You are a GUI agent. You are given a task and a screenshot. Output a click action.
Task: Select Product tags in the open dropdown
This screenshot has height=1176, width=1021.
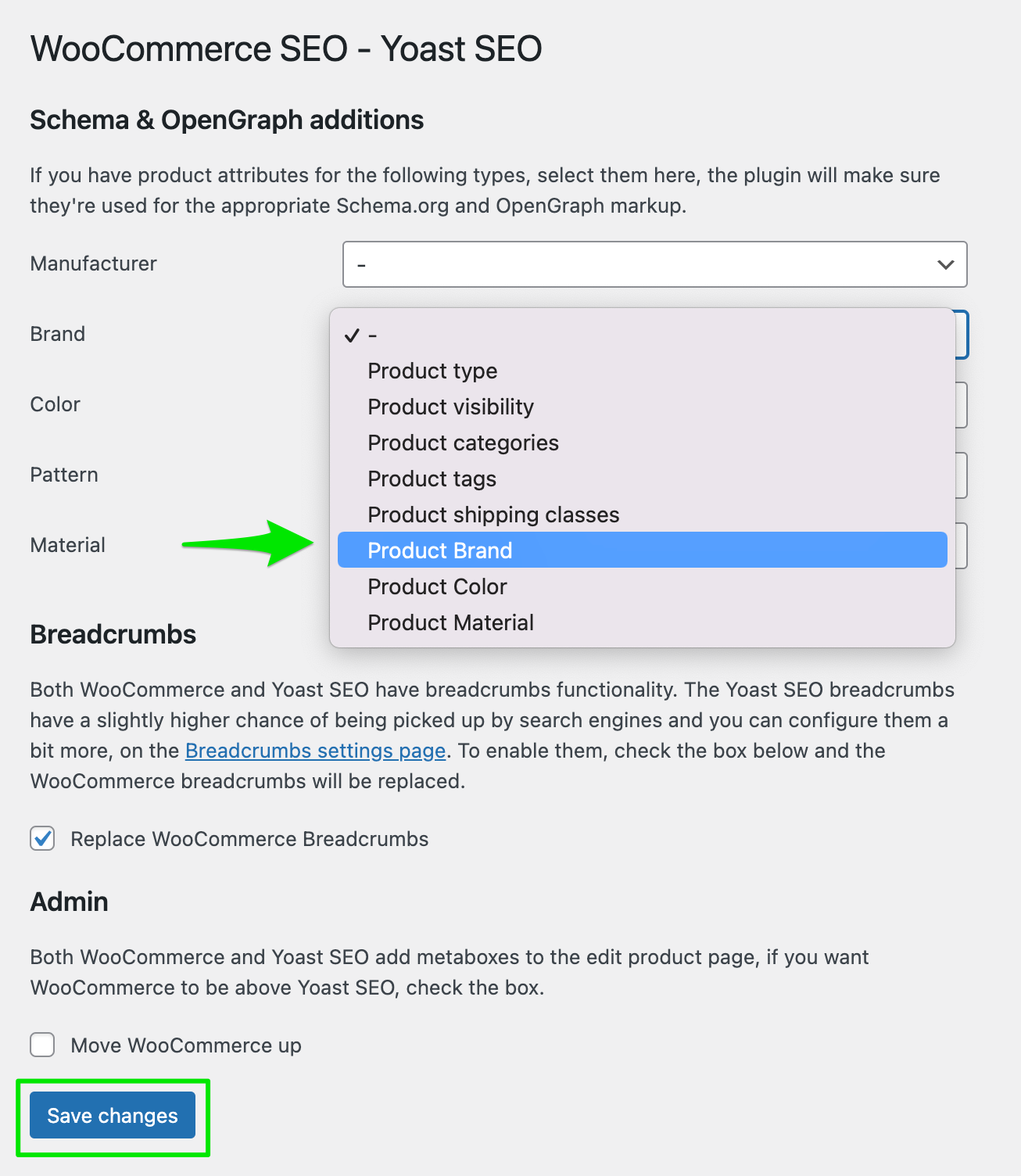[432, 478]
